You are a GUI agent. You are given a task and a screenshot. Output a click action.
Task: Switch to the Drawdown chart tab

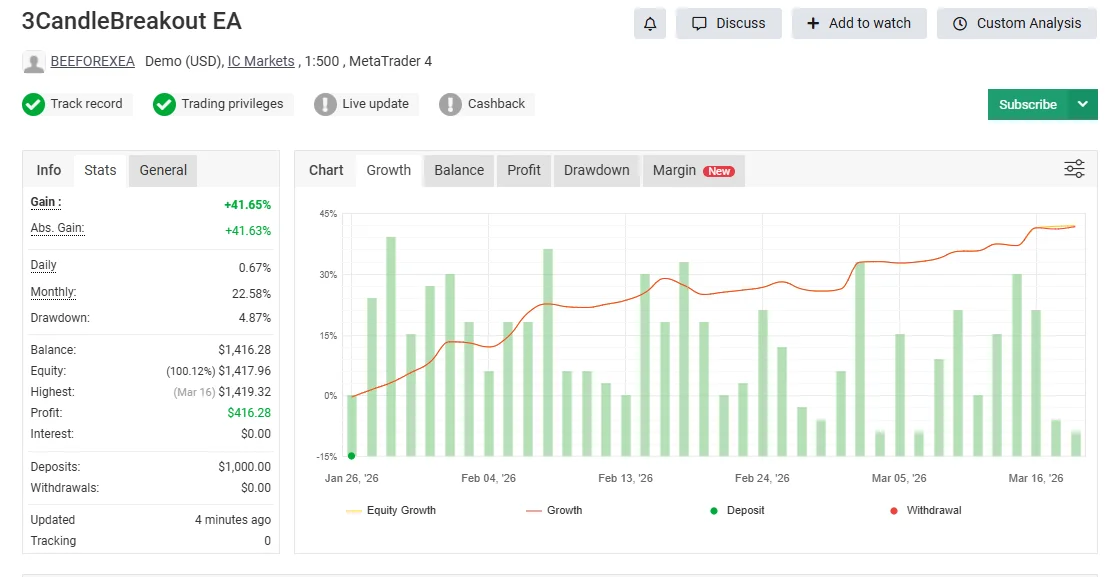[596, 170]
